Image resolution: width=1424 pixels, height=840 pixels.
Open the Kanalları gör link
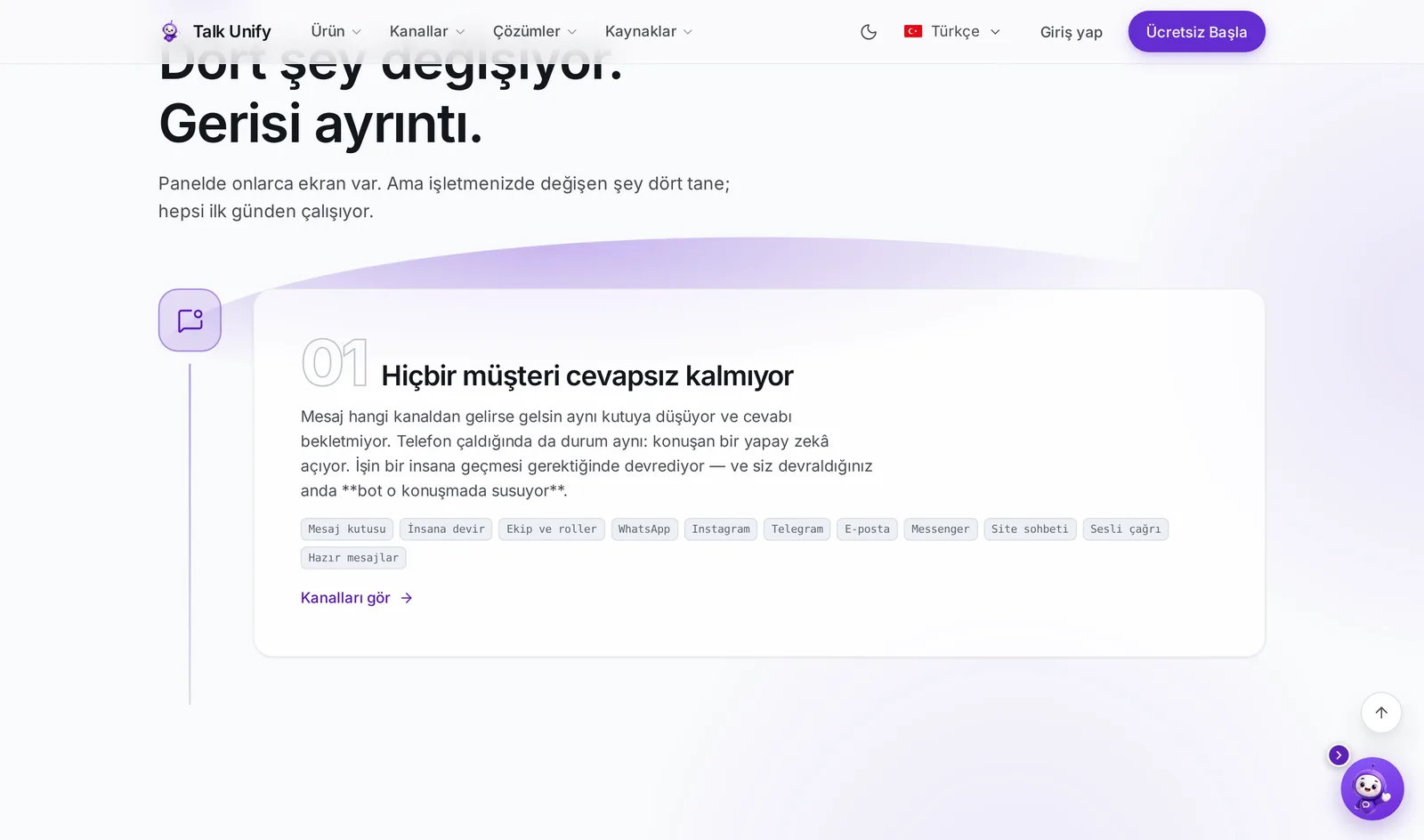click(x=356, y=598)
